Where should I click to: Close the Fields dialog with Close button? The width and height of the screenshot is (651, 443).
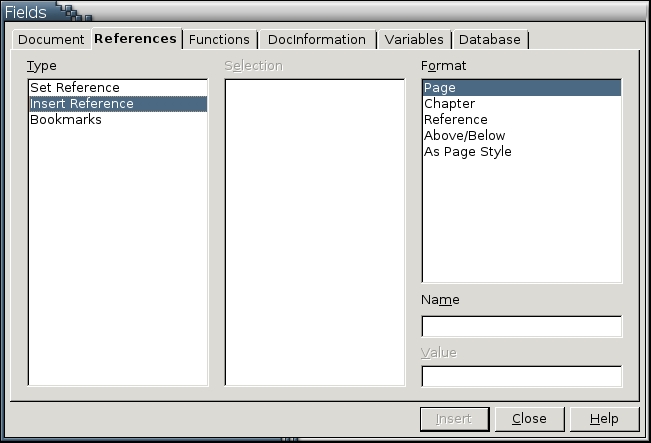tap(530, 419)
